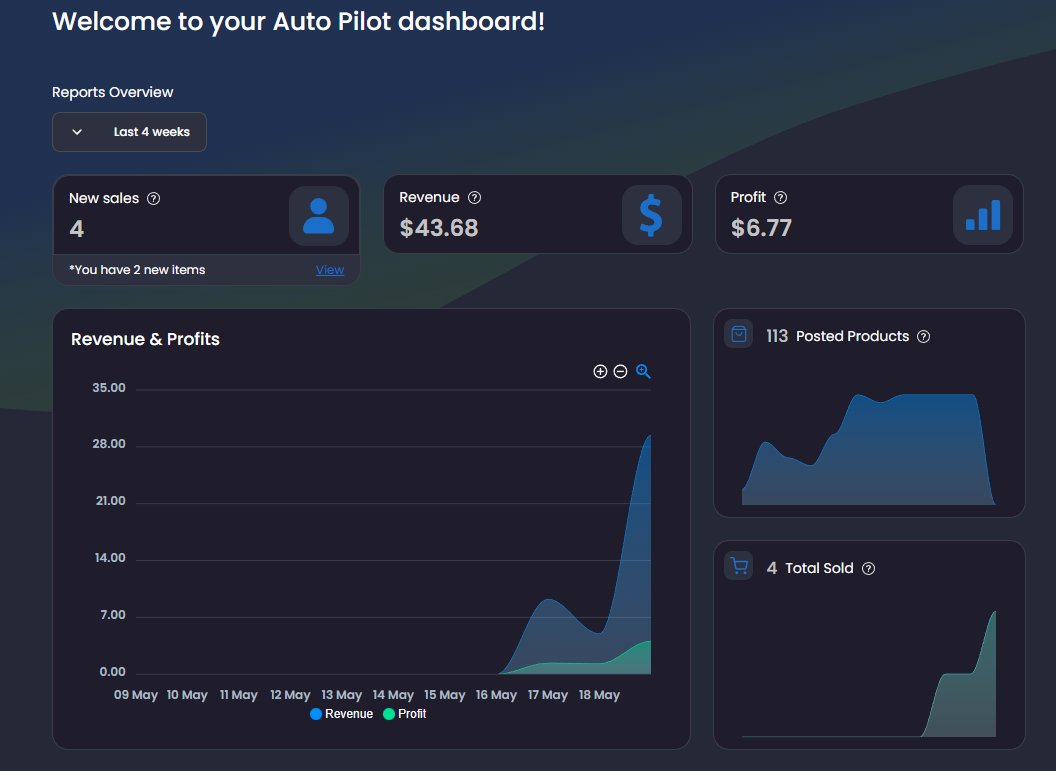Click the *You have 2 new items text

pos(137,270)
